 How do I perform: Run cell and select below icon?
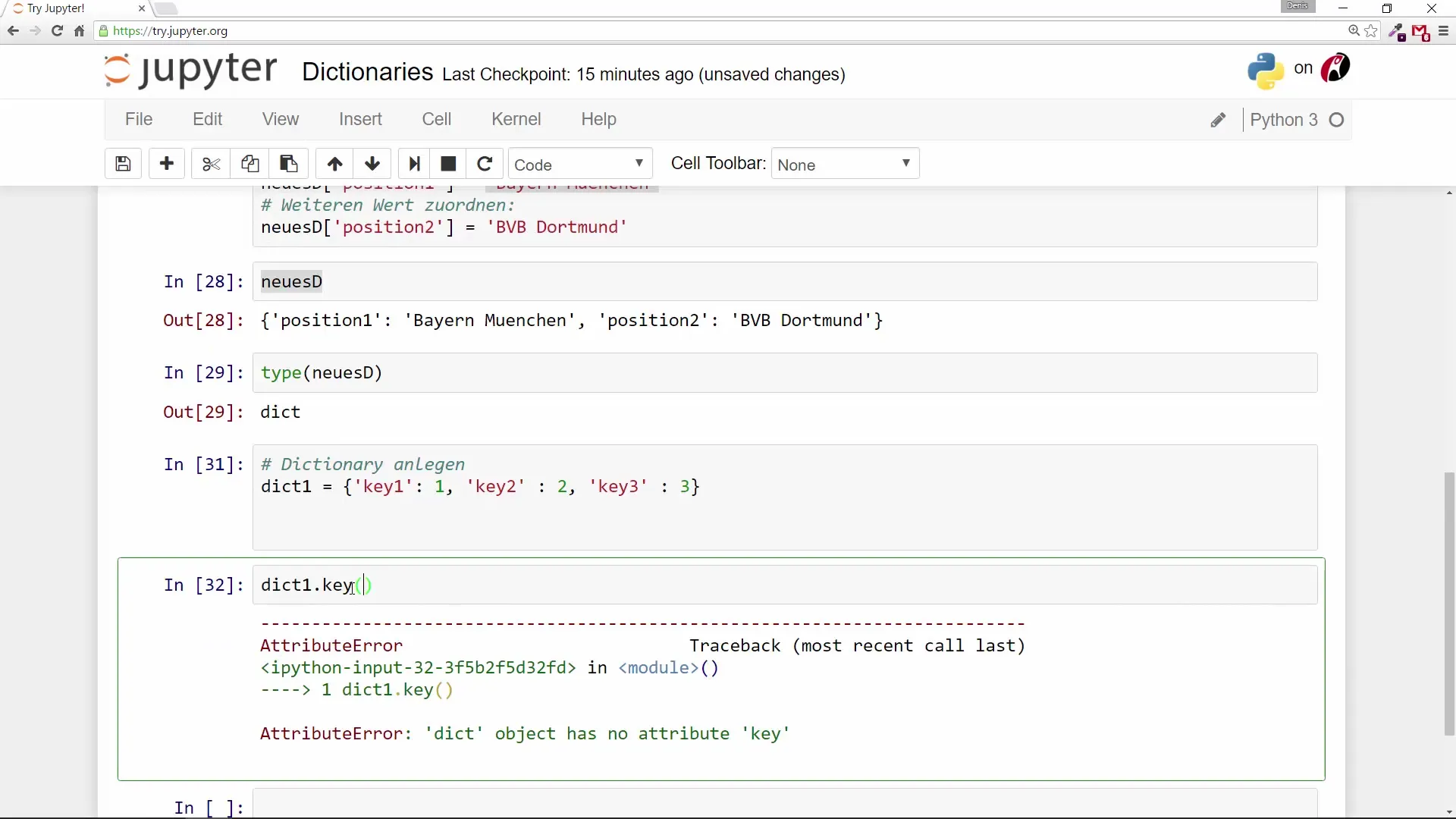pyautogui.click(x=414, y=164)
